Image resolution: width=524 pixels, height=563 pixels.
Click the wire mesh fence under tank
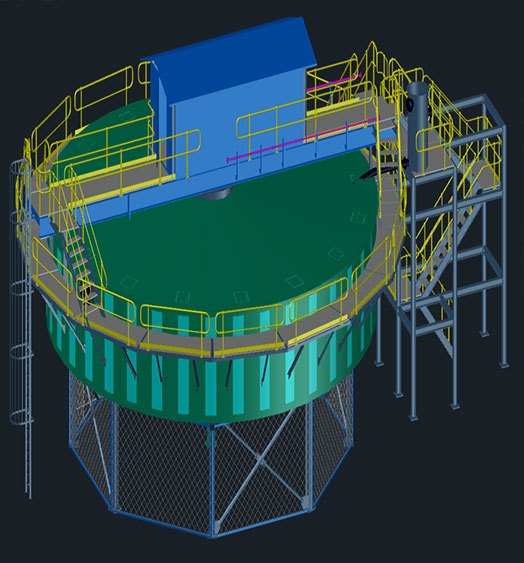coord(212,463)
